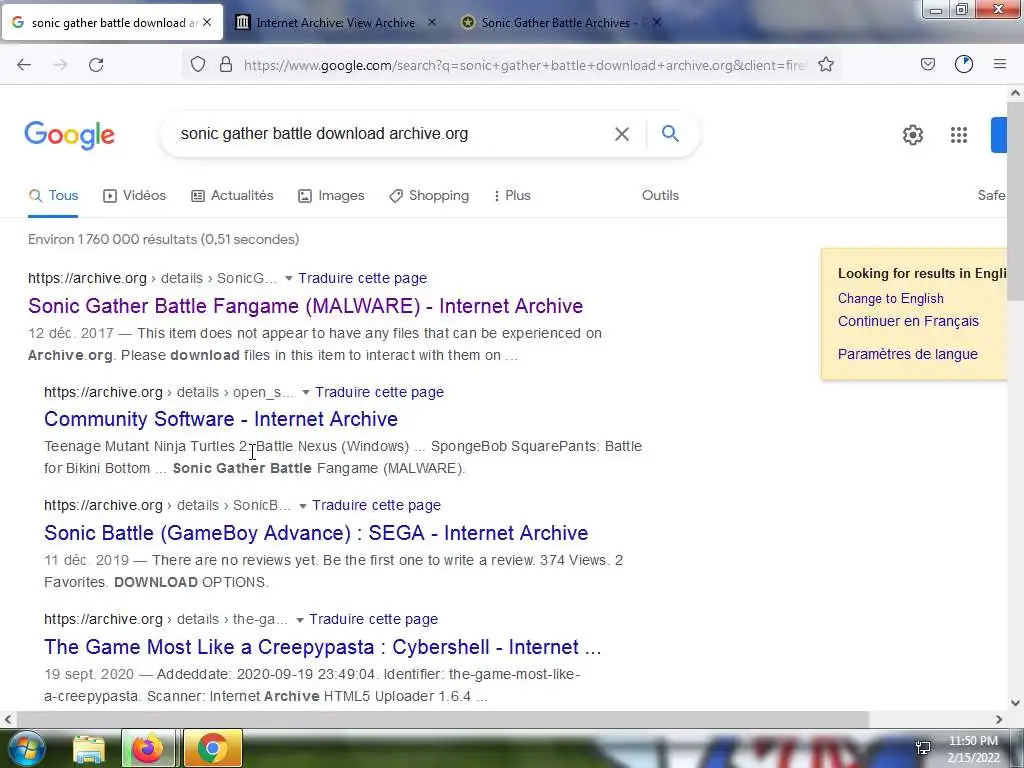Close the Internet Archive tab
This screenshot has height=768, width=1024.
[432, 22]
